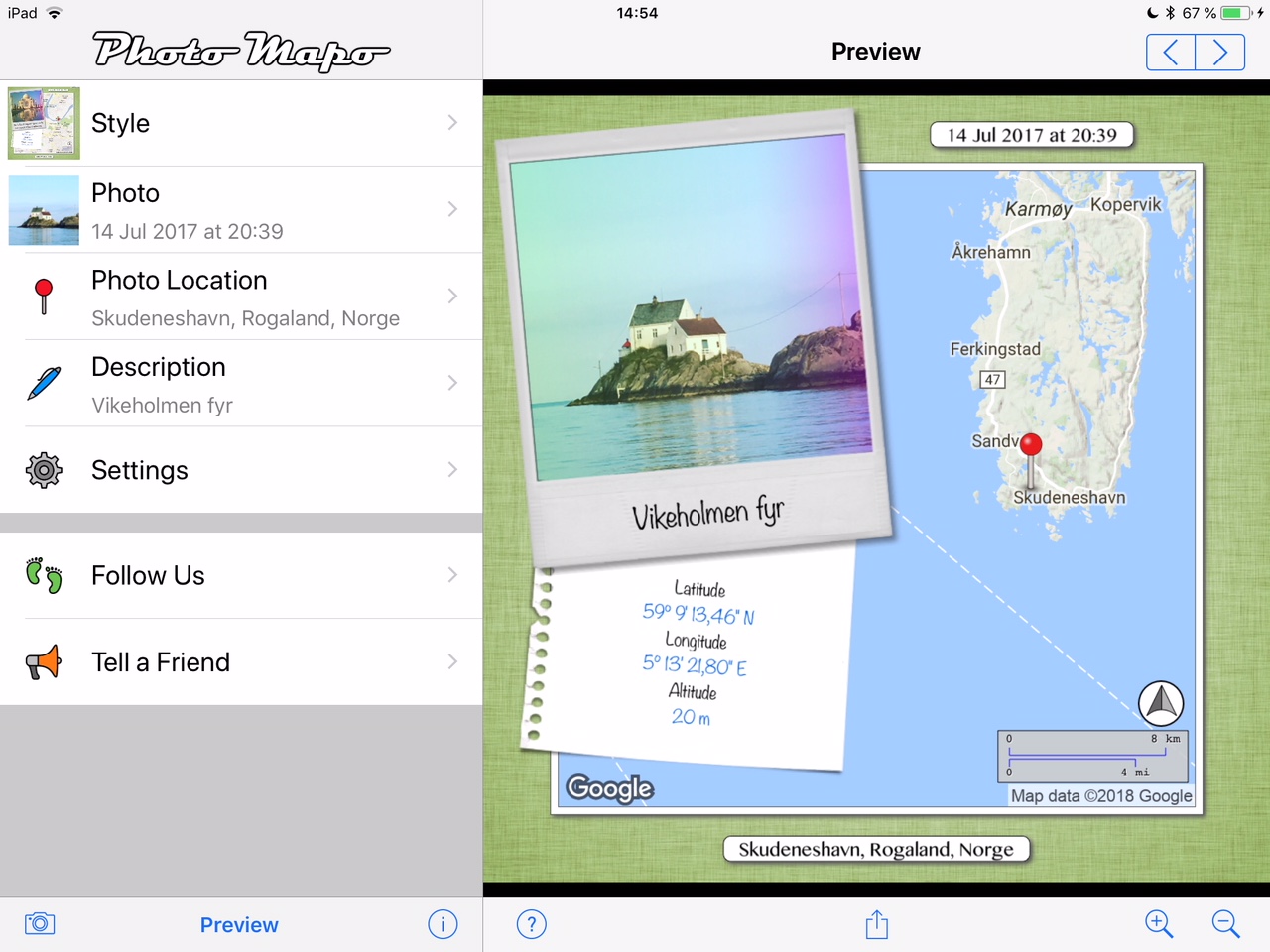Image resolution: width=1270 pixels, height=952 pixels.
Task: Open the lighthouse Photo thumbnail
Action: [44, 210]
